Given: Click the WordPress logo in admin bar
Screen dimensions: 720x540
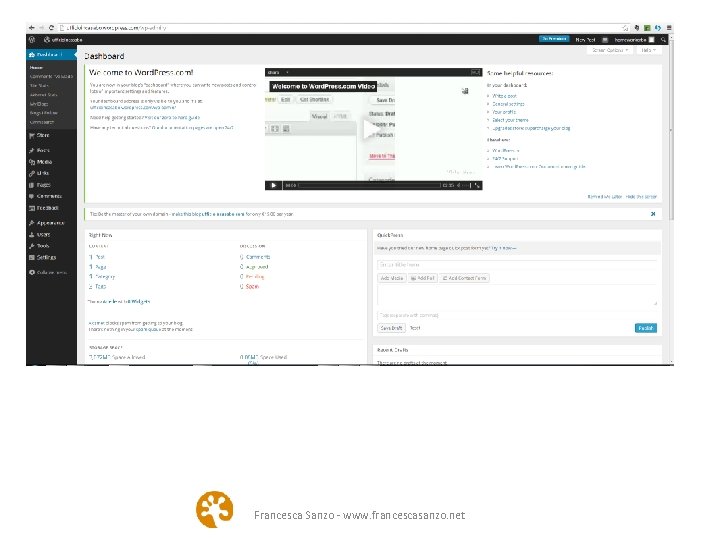Looking at the screenshot, I should [x=32, y=39].
